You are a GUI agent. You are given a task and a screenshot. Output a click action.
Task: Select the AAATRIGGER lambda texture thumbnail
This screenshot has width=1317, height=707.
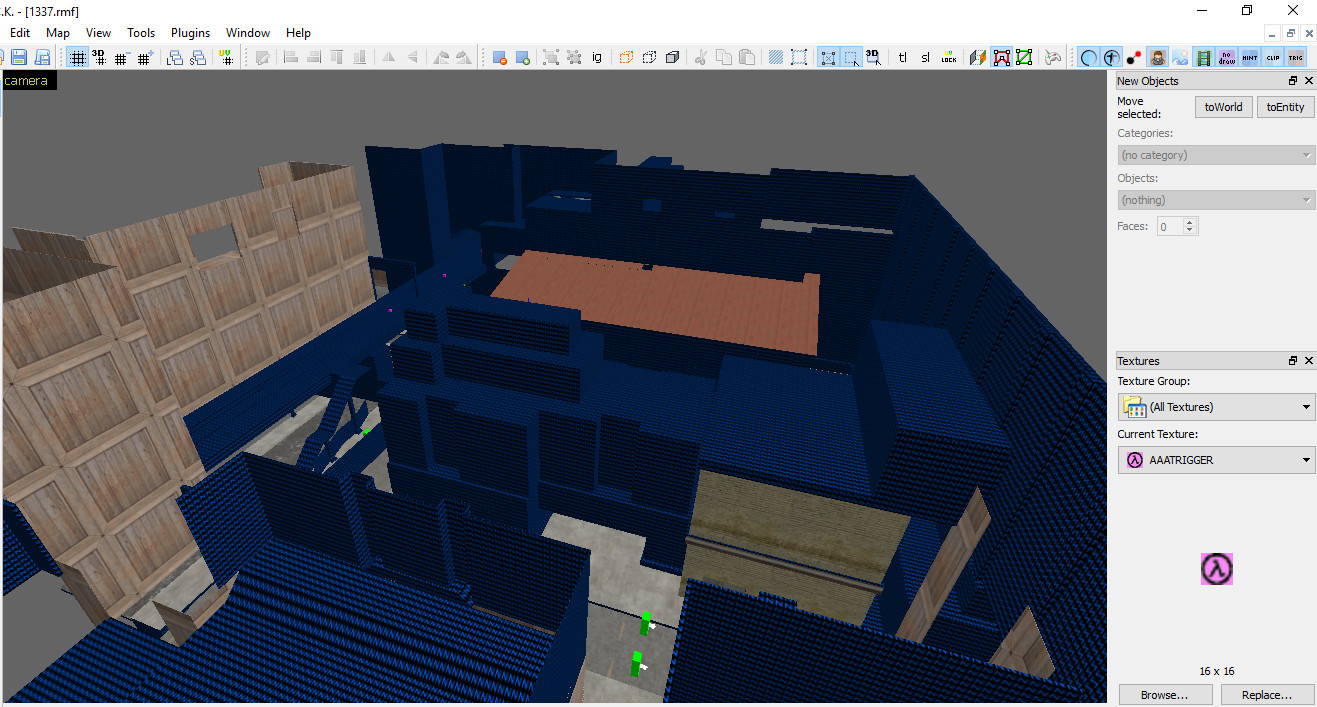point(1216,569)
